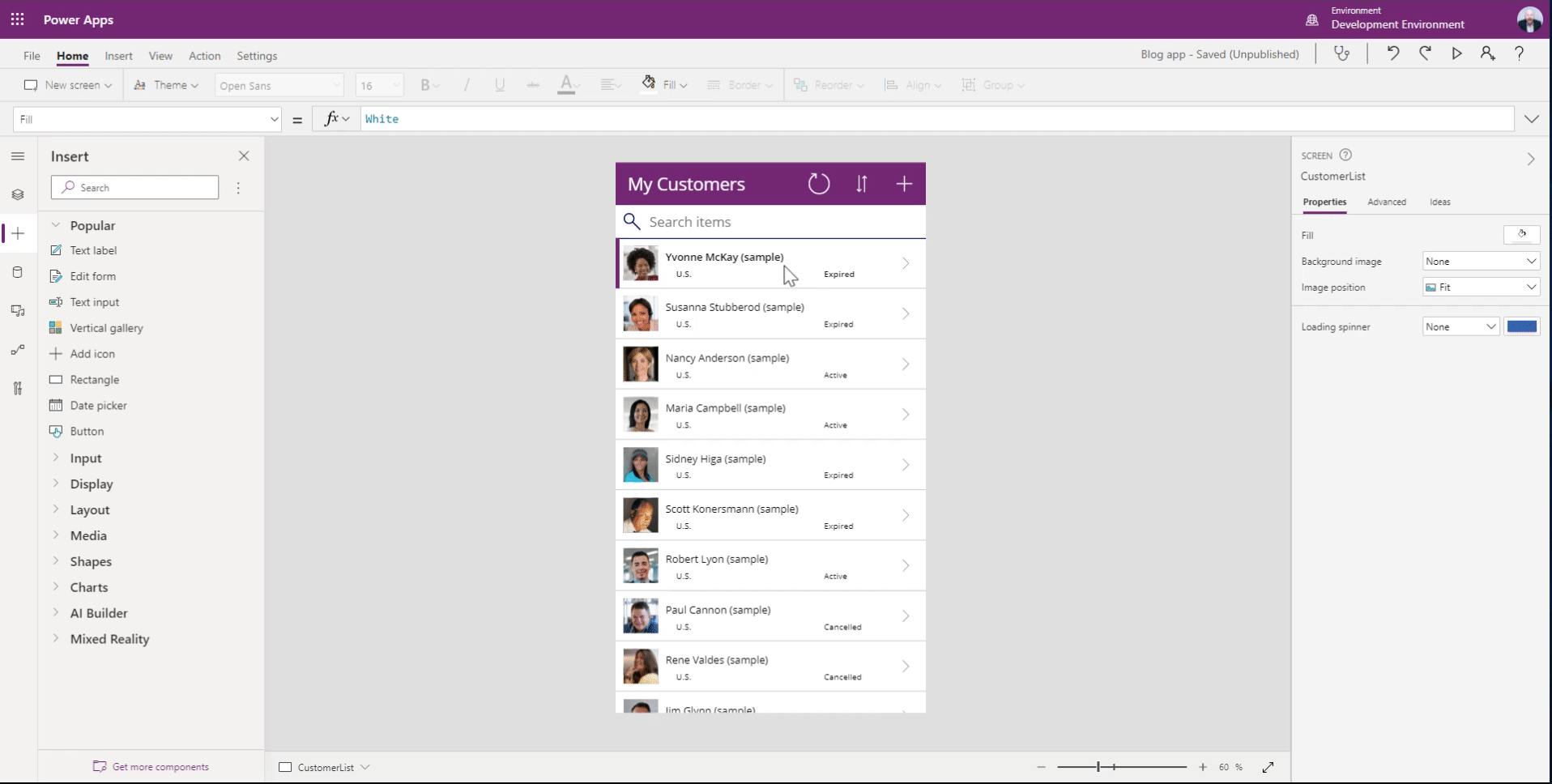Refresh the My Customers gallery
Image resolution: width=1552 pixels, height=784 pixels.
click(x=819, y=184)
